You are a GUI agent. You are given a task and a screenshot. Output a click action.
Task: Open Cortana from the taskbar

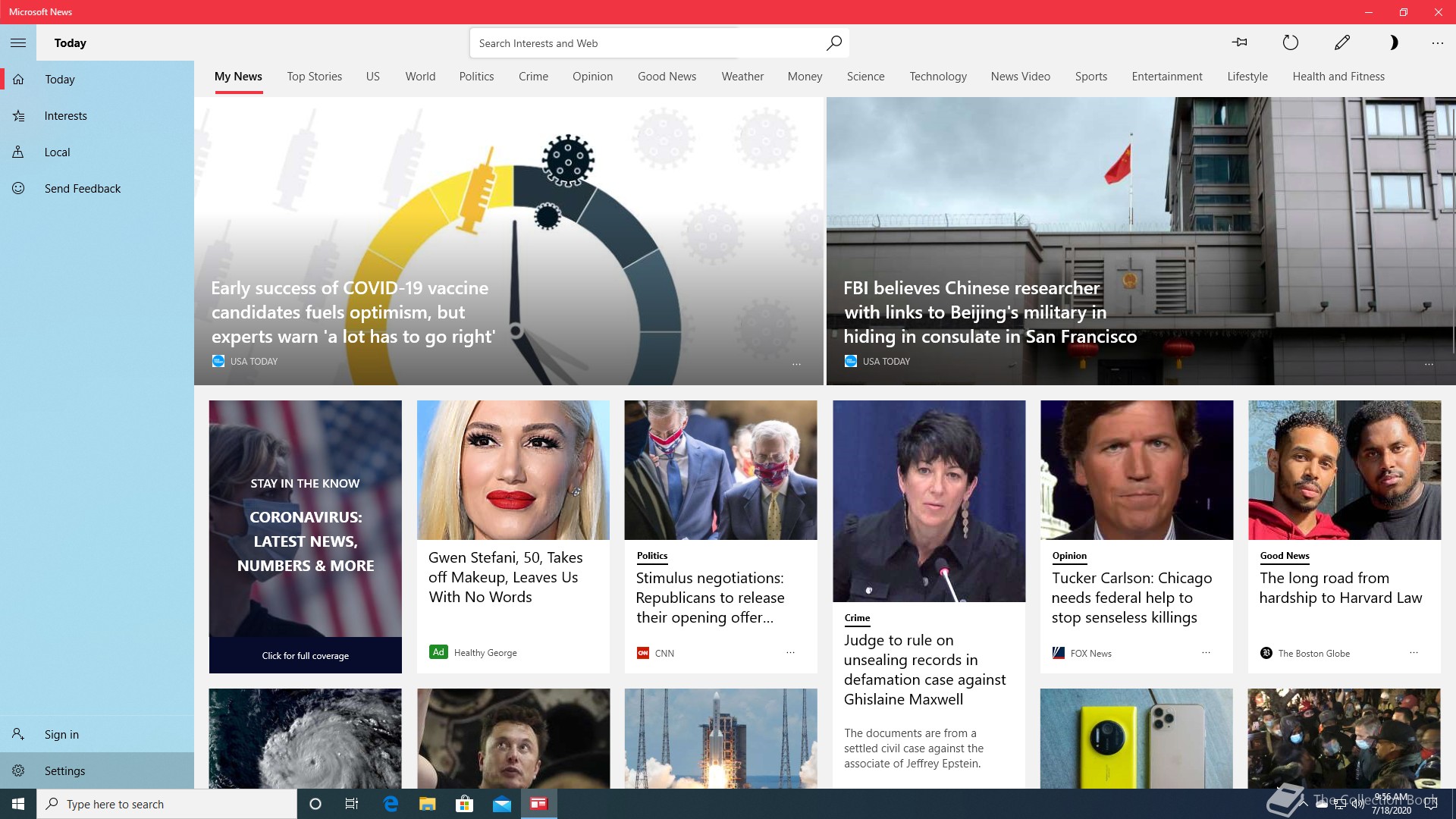point(315,804)
